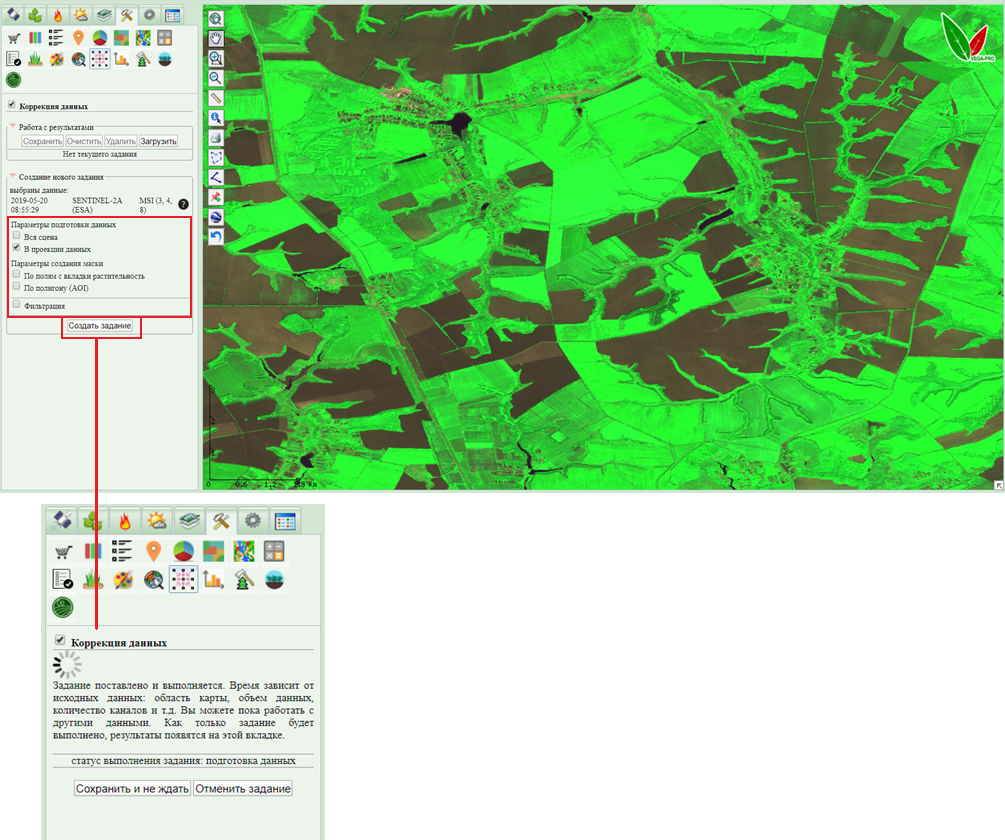Click the zoom out magnifier tool
The width and height of the screenshot is (1005, 840).
point(215,78)
